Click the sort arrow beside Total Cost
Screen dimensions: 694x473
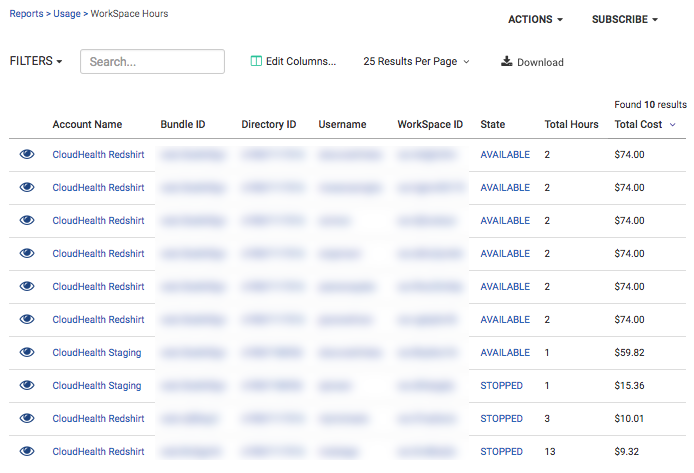point(672,125)
